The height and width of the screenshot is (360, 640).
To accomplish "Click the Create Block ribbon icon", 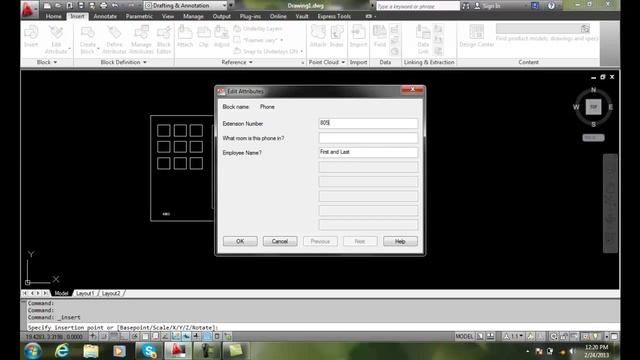I will (x=87, y=39).
